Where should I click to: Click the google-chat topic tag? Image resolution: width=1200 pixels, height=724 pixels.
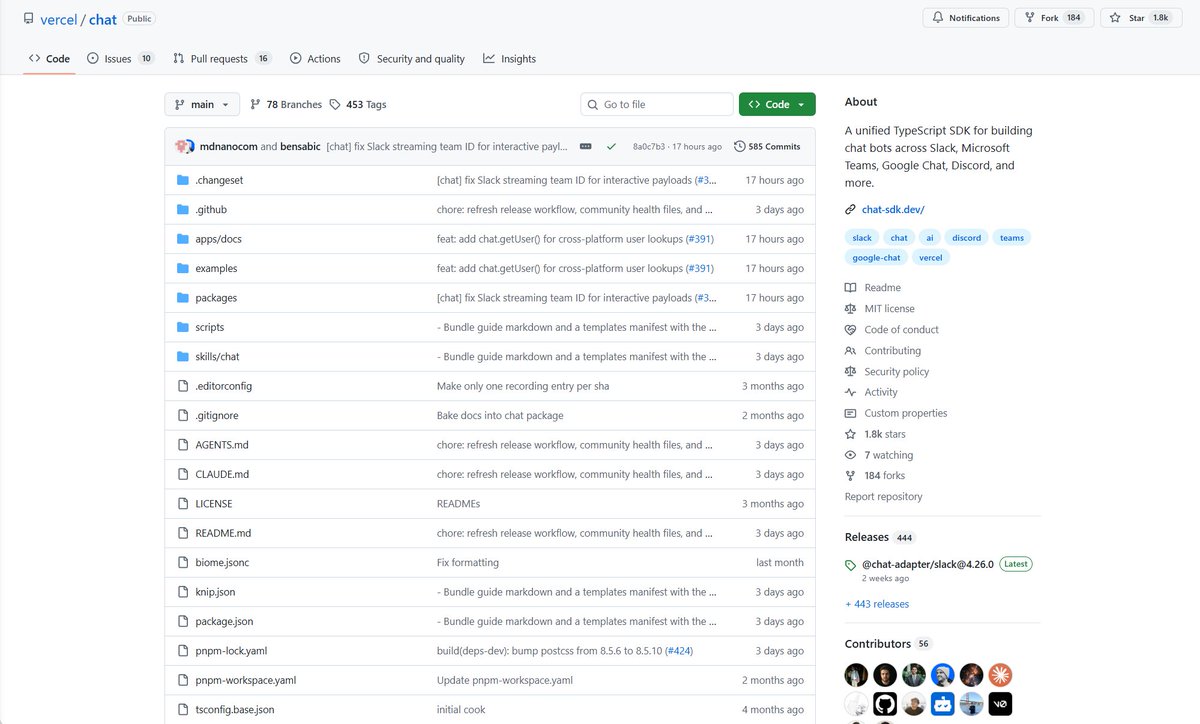[876, 258]
